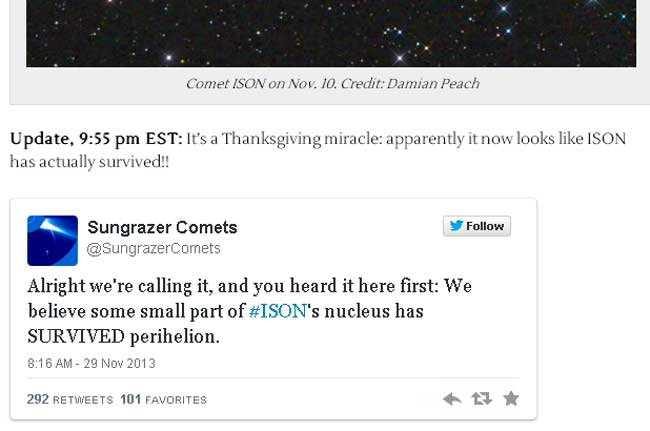Open the tweet timestamp 8:16 AM - 29 Nov 2013
Viewport: 650px width, 431px height.
pyautogui.click(x=91, y=363)
